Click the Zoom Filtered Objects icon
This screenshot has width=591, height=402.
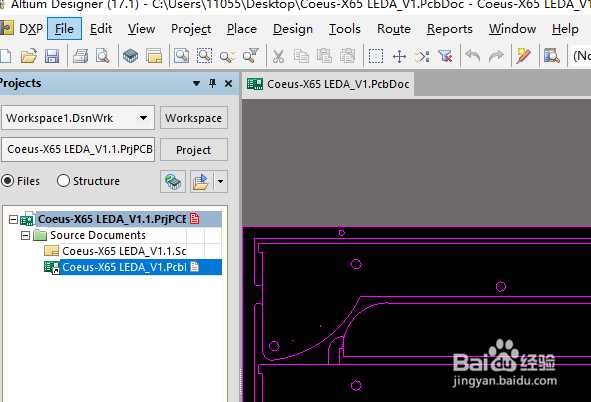[x=251, y=56]
